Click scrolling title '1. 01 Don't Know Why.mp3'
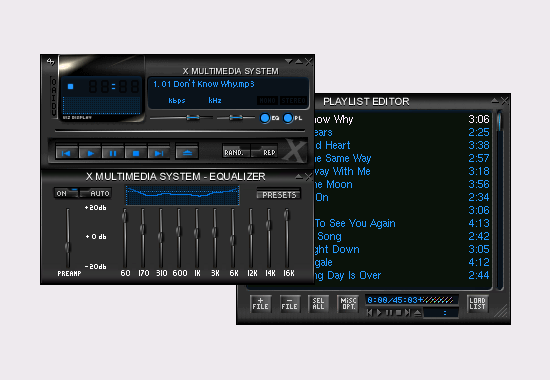This screenshot has width=550, height=380. (x=204, y=84)
